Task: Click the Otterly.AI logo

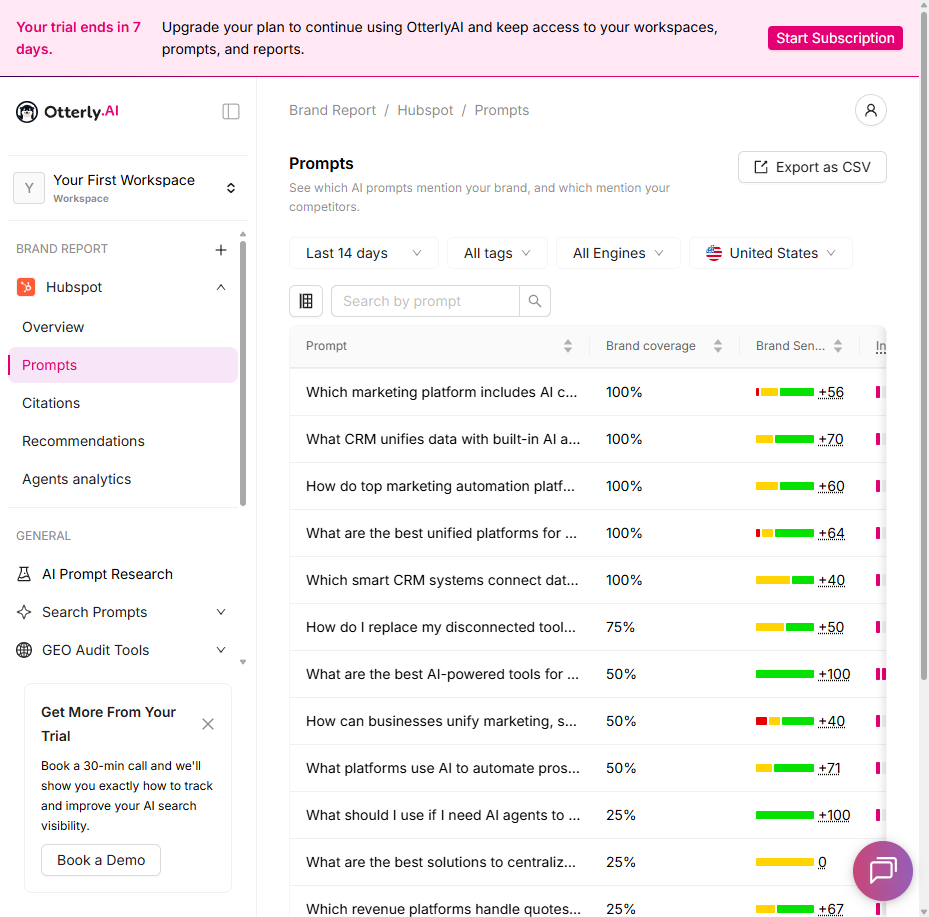Action: [68, 111]
